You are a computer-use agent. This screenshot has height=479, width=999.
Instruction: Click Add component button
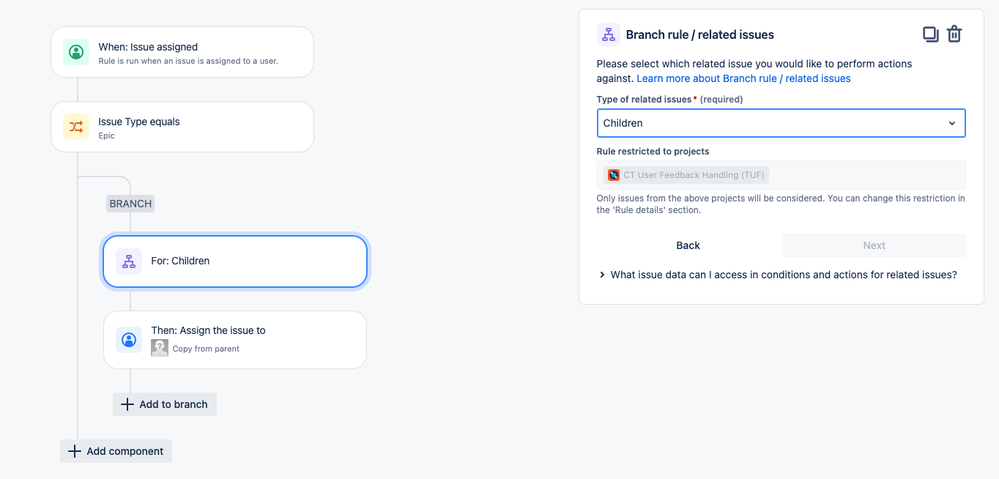pos(116,451)
